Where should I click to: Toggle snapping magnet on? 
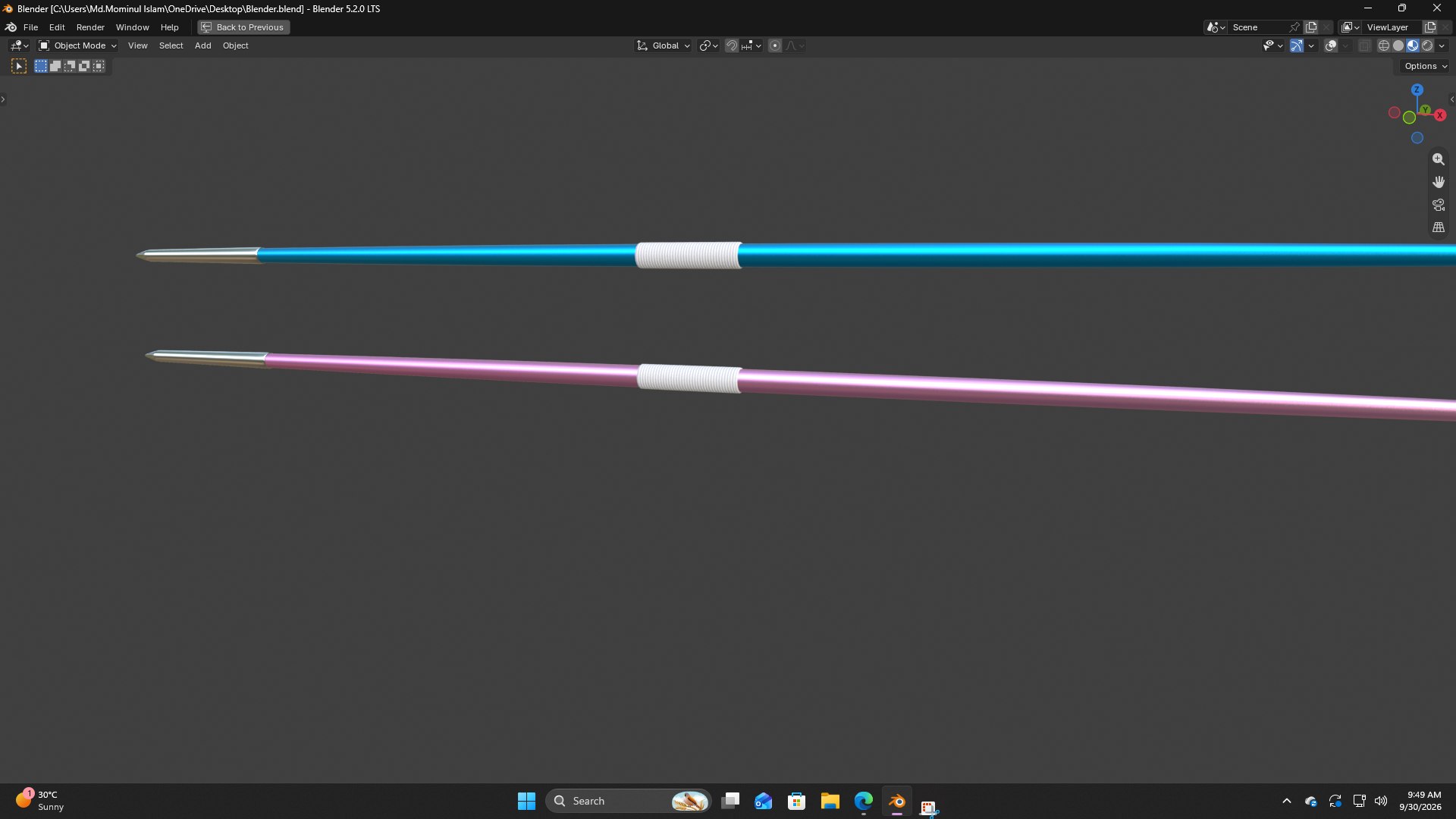point(731,46)
